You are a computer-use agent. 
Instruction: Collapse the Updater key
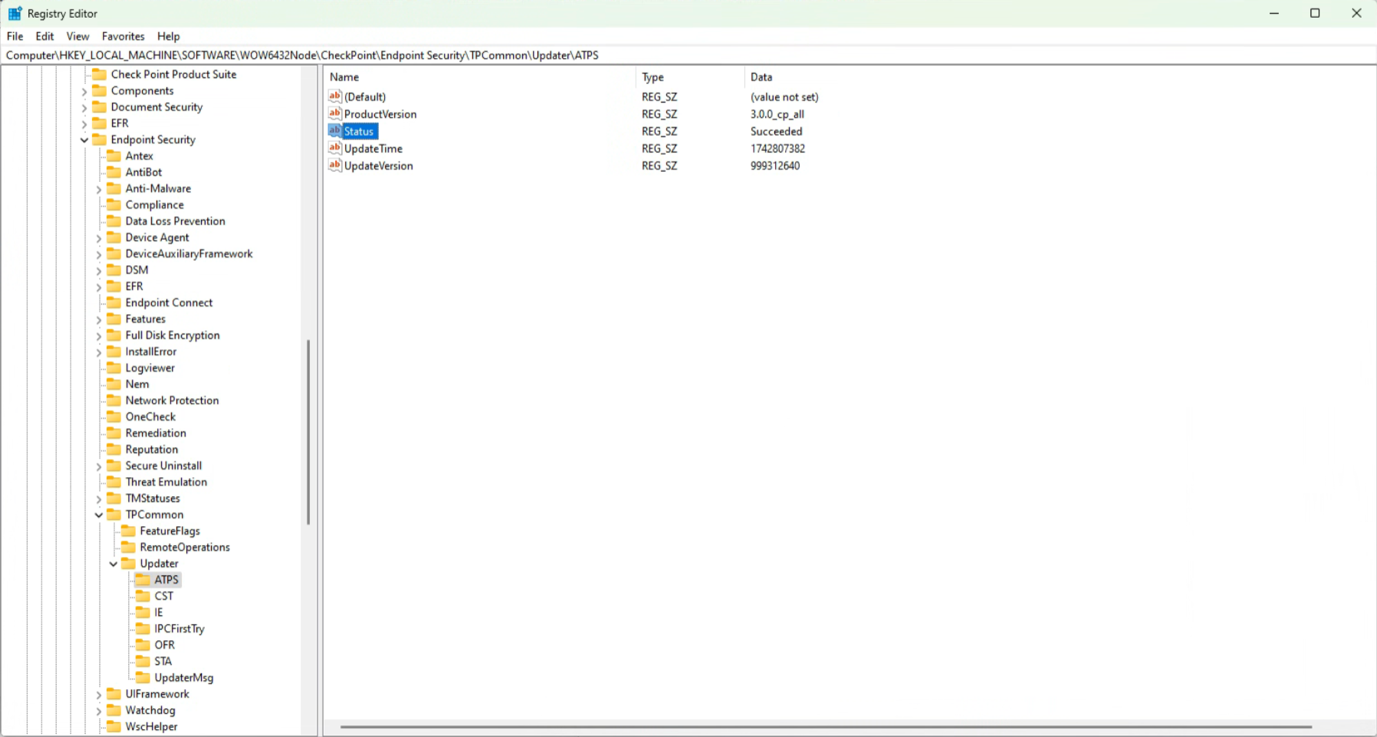point(113,564)
